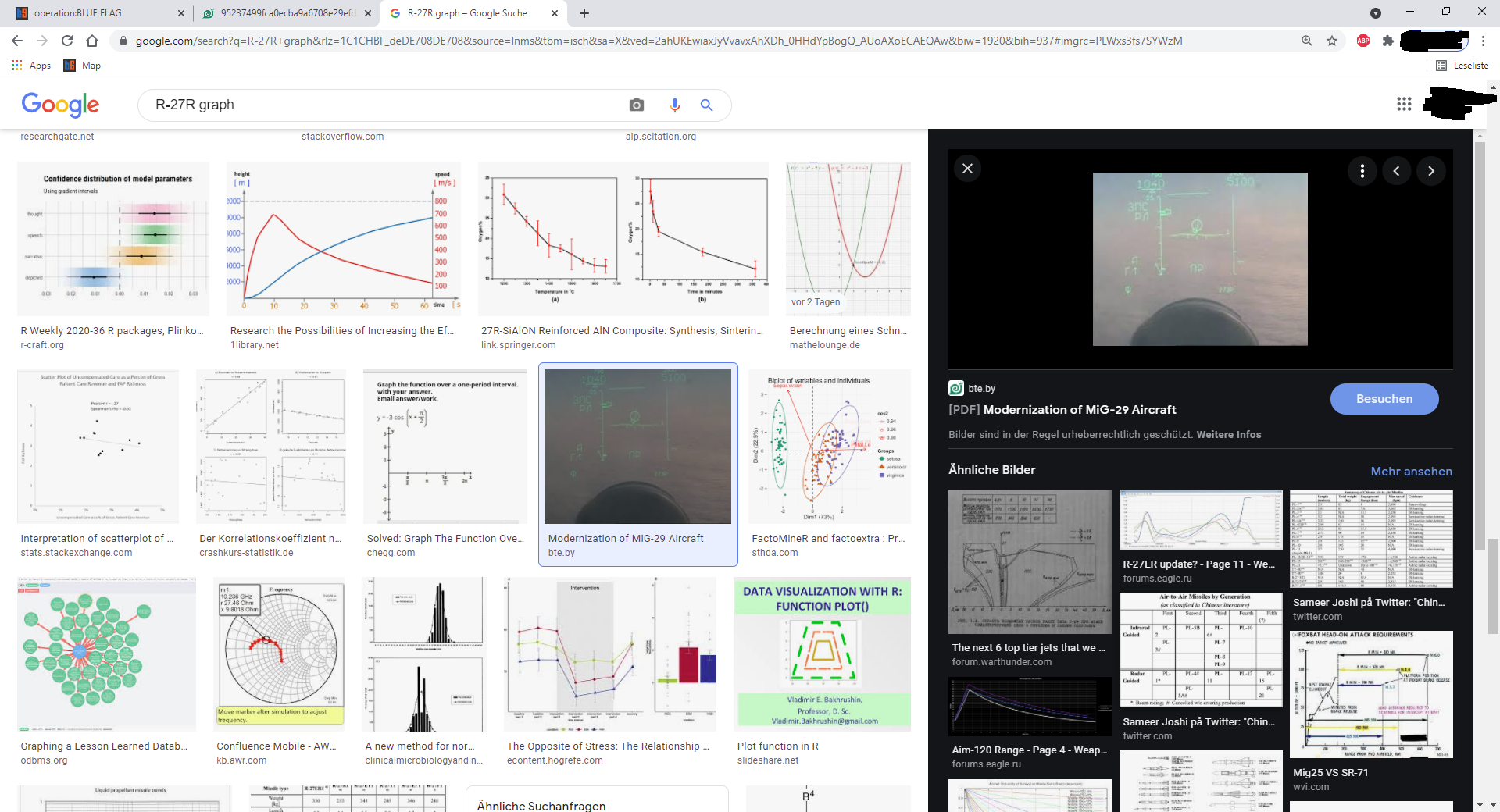Viewport: 1500px width, 812px height.
Task: Select height and speed graph thumbnail
Action: tap(344, 239)
